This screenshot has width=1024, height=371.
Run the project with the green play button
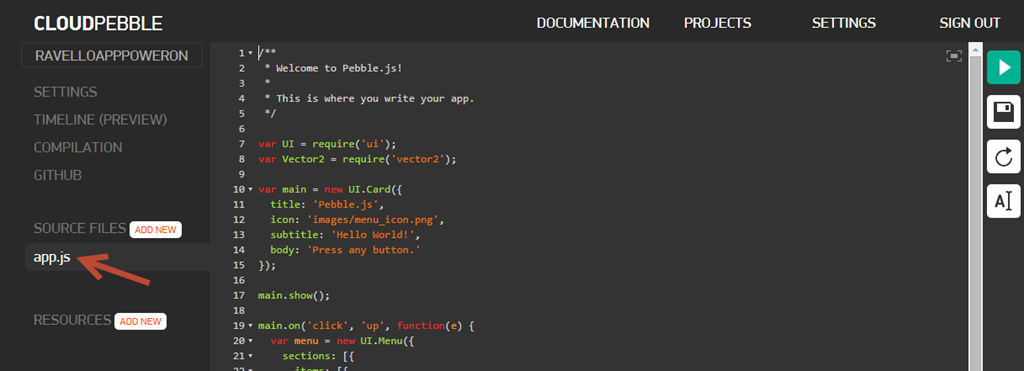(1004, 67)
